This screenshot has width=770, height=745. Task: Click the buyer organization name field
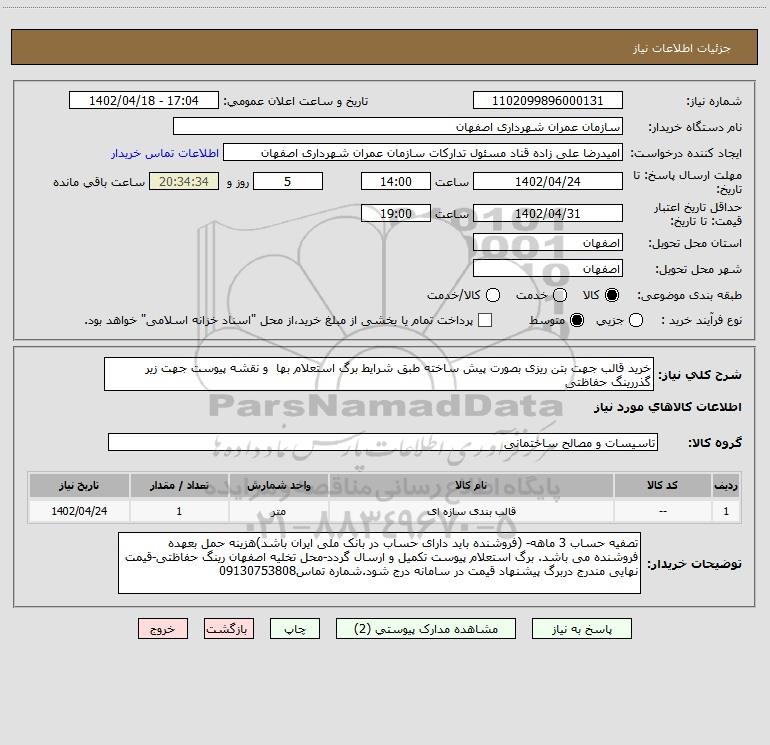tap(398, 127)
